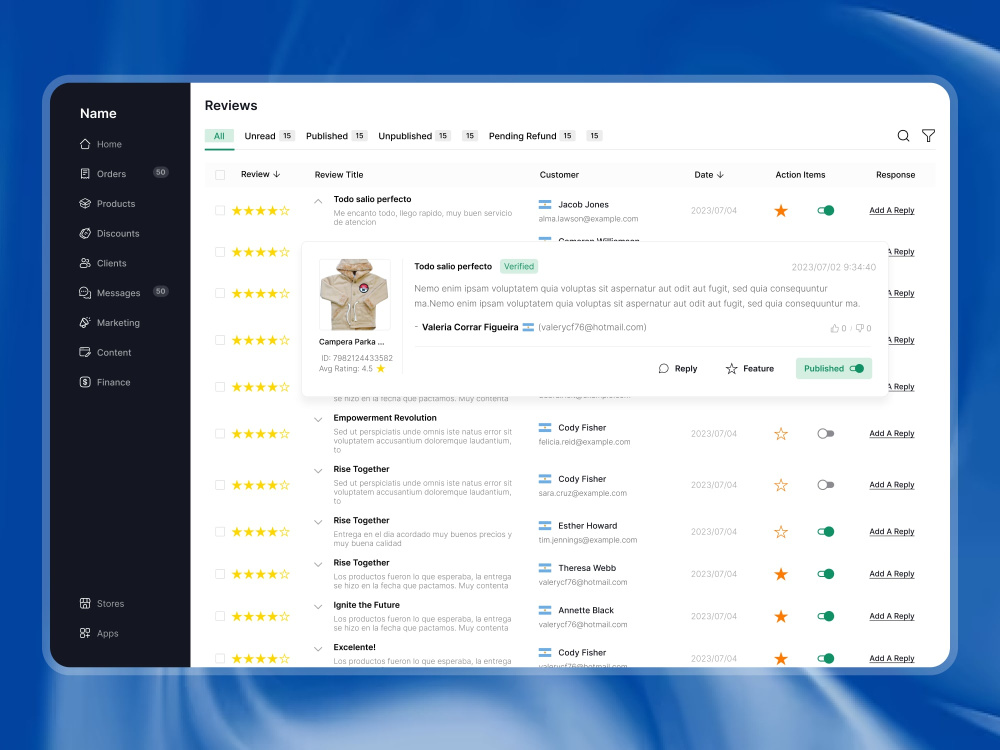
Task: Go to Home in sidebar
Action: coord(101,144)
